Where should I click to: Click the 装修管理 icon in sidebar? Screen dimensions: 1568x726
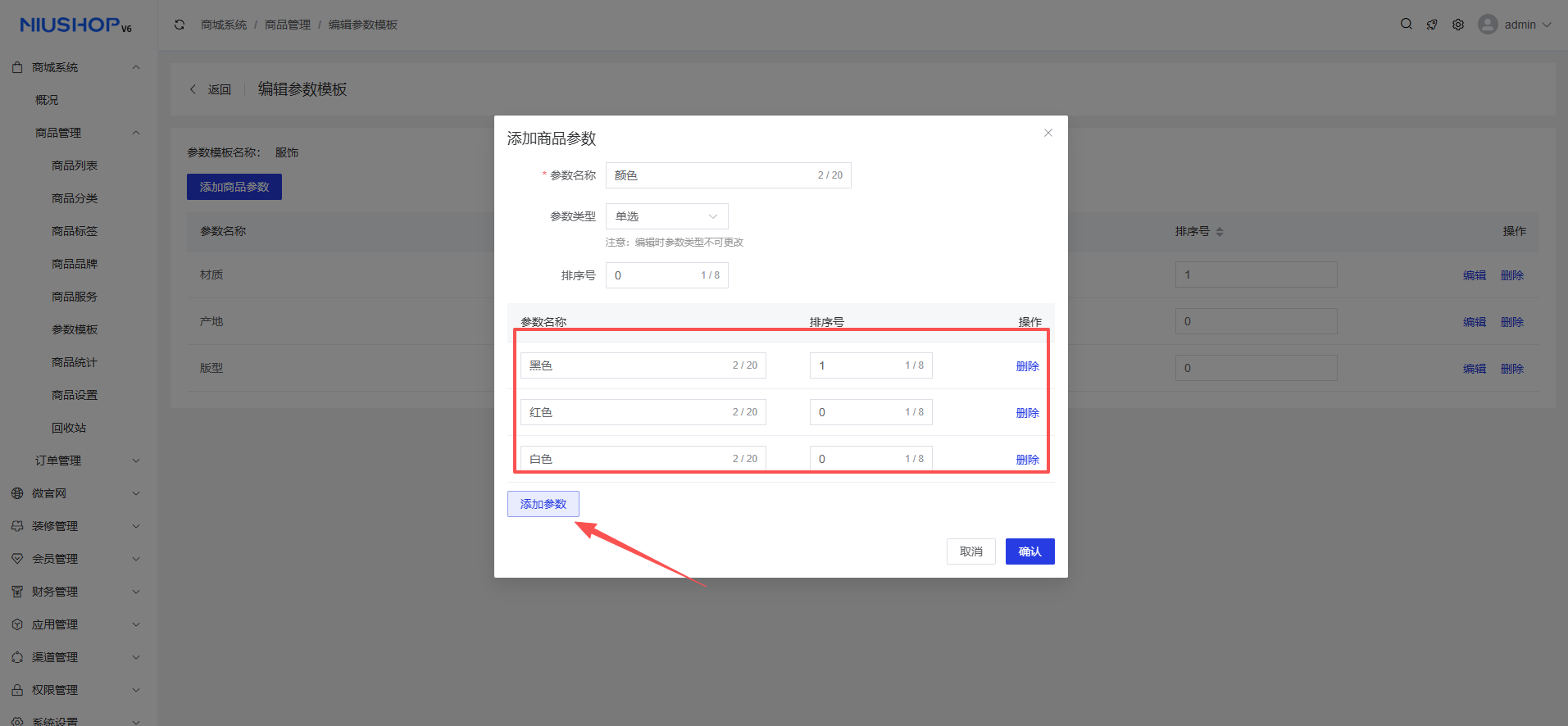point(17,526)
